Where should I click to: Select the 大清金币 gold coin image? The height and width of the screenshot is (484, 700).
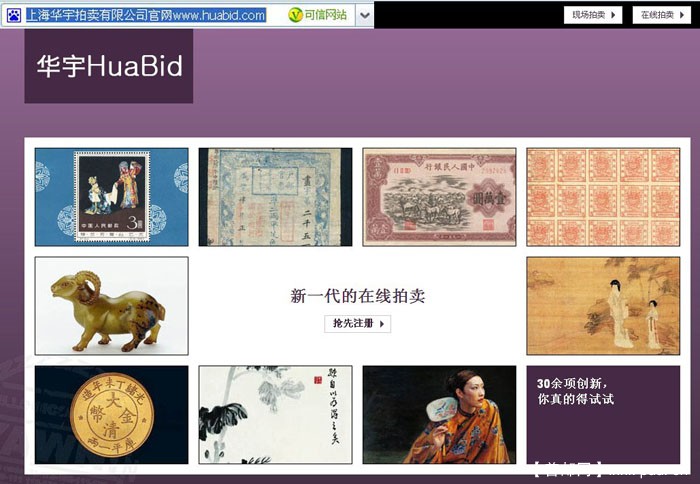(111, 415)
